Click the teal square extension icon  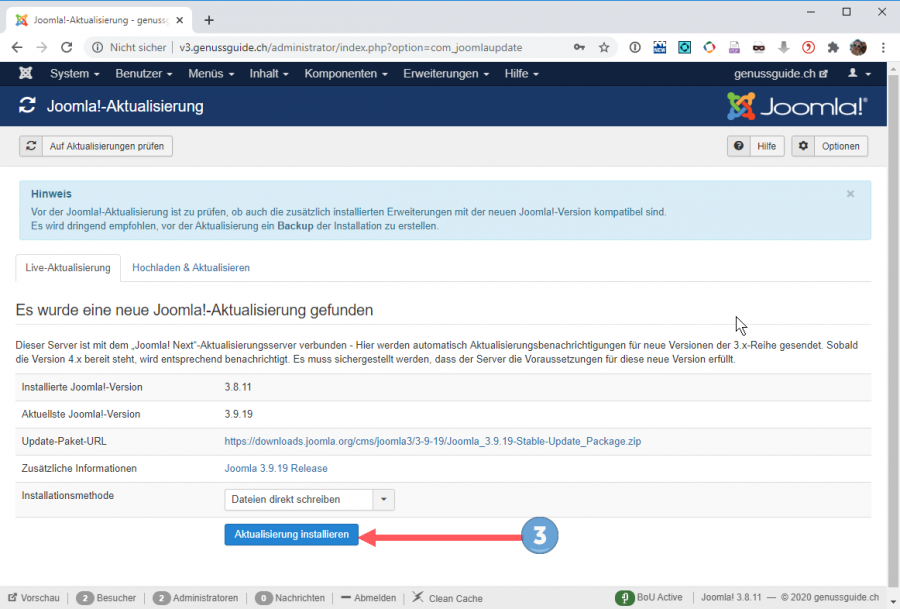[x=684, y=48]
